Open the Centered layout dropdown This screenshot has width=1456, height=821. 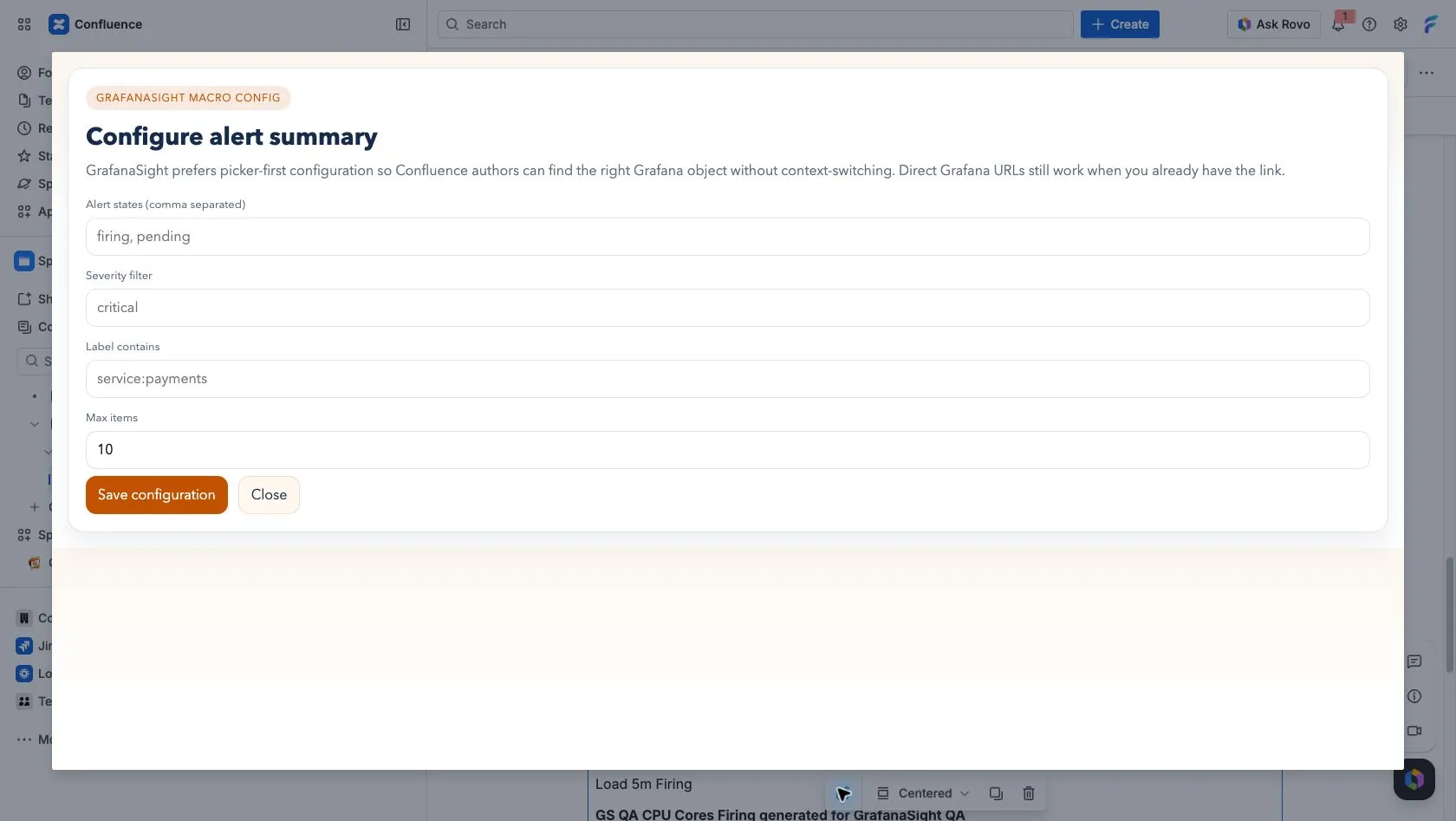click(x=923, y=793)
